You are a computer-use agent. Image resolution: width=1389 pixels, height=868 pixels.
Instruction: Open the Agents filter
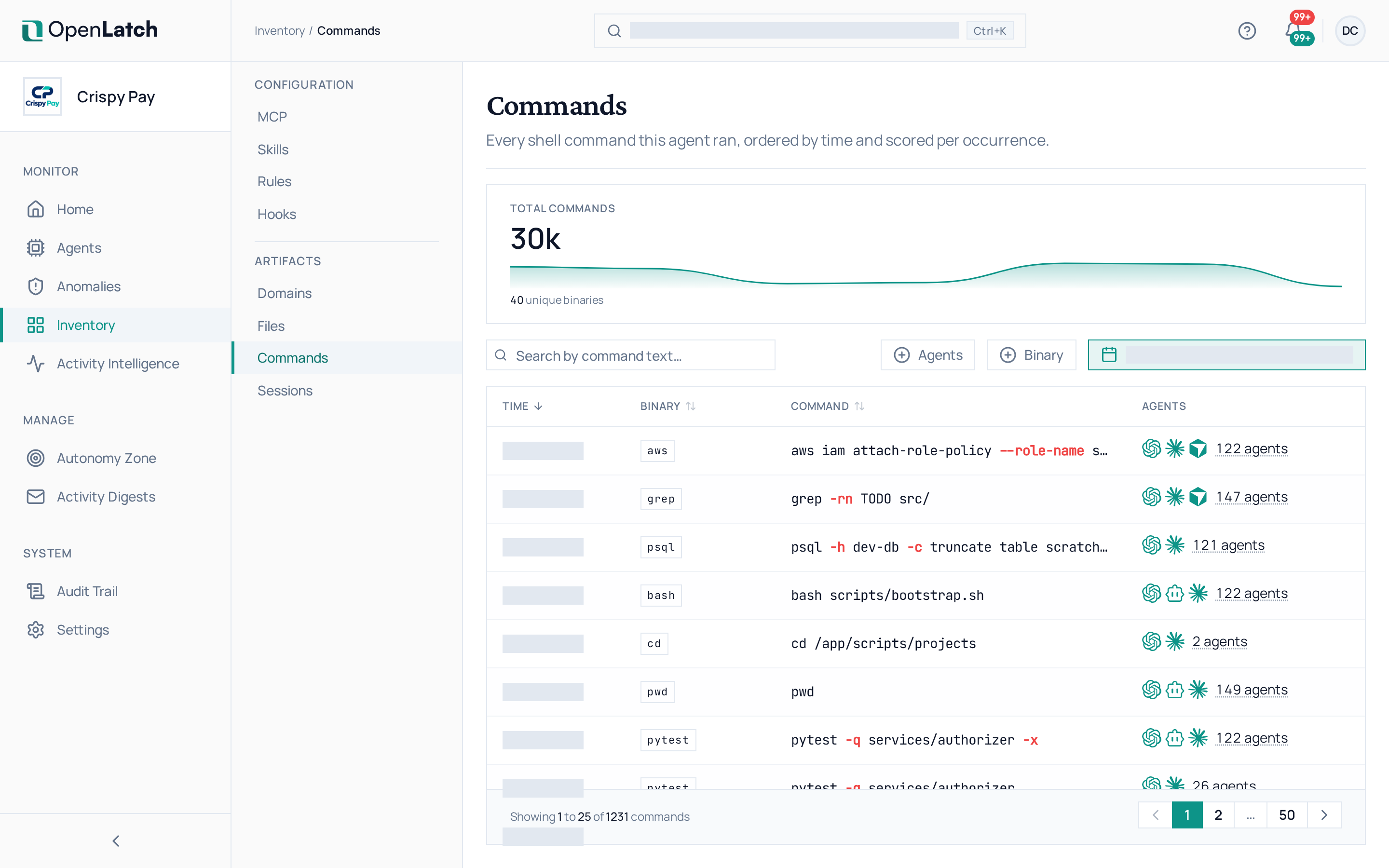click(x=927, y=355)
